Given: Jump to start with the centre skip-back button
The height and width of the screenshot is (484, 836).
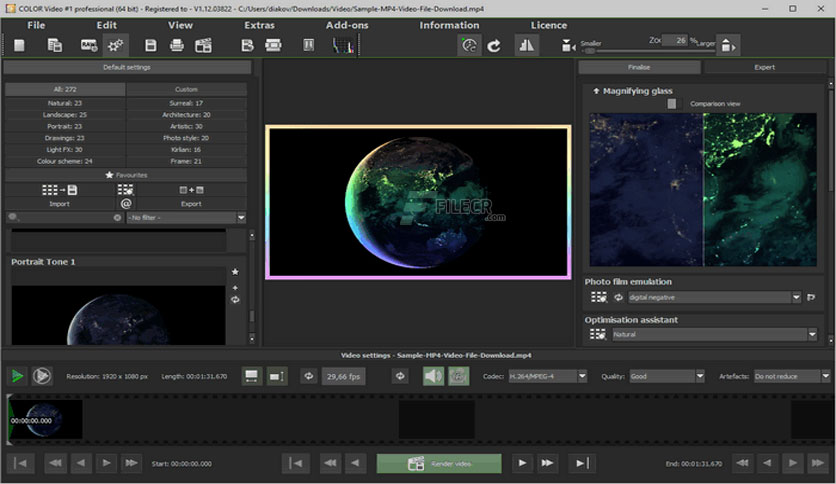Looking at the screenshot, I should [296, 463].
